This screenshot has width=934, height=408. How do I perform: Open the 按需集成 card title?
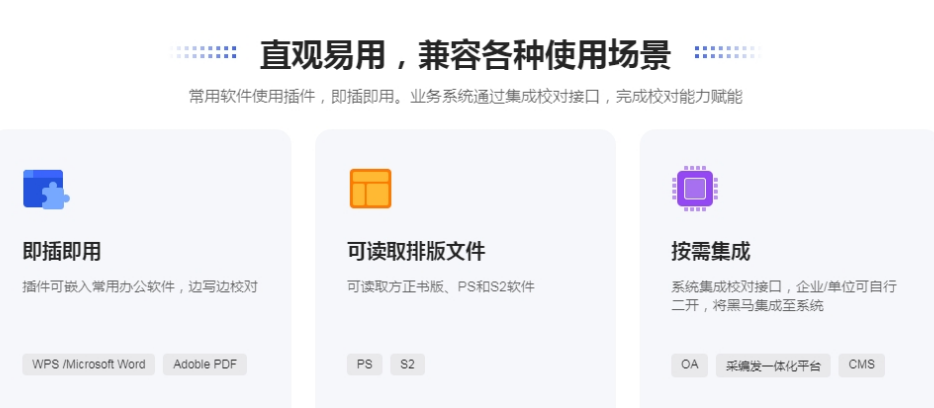pyautogui.click(x=711, y=251)
